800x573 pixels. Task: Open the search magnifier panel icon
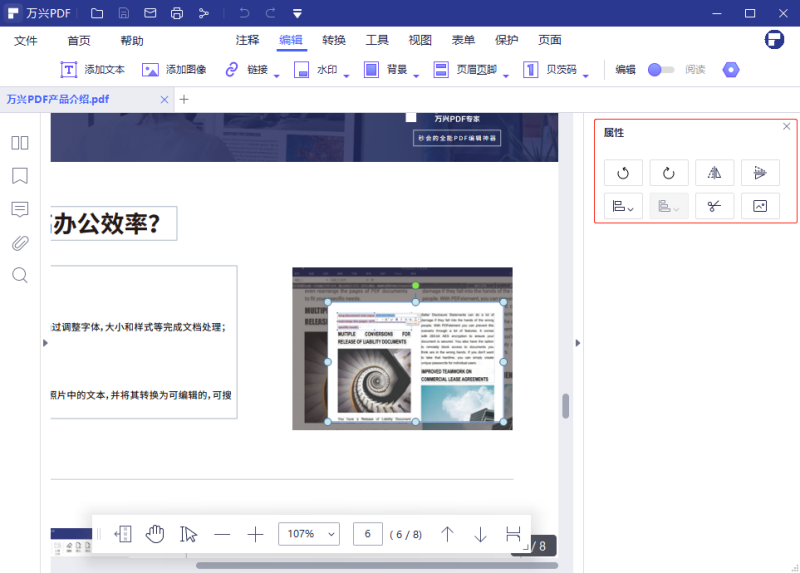(x=20, y=276)
